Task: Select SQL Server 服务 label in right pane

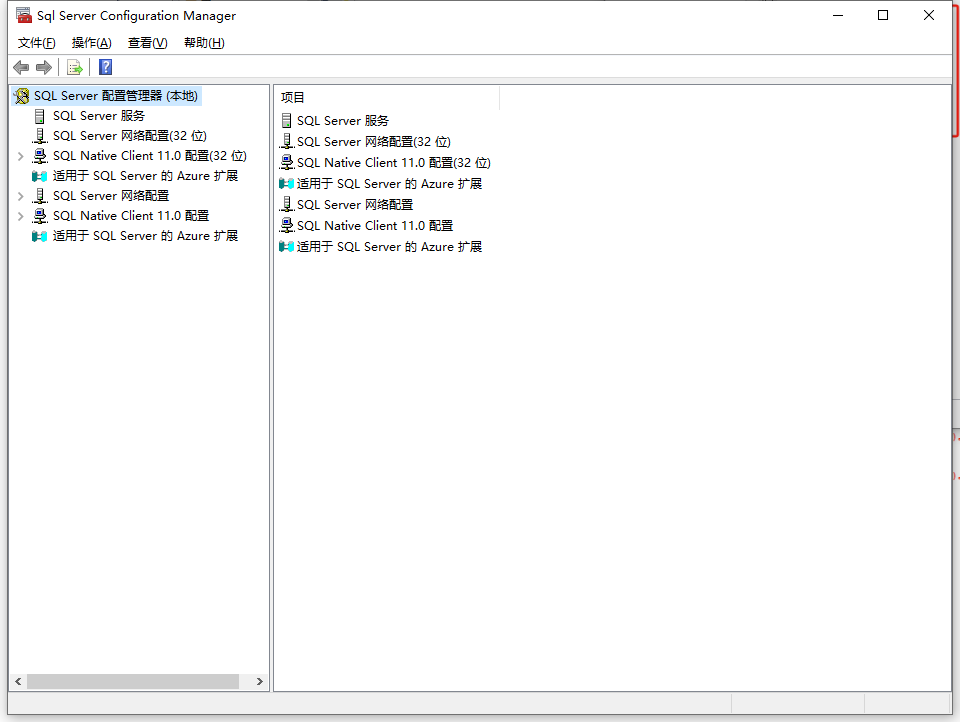Action: click(x=343, y=121)
